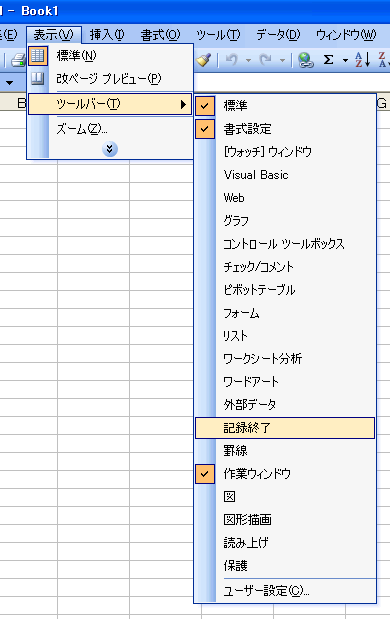Click the Sort Ascending A-Z icon
The image size is (390, 619).
[362, 60]
